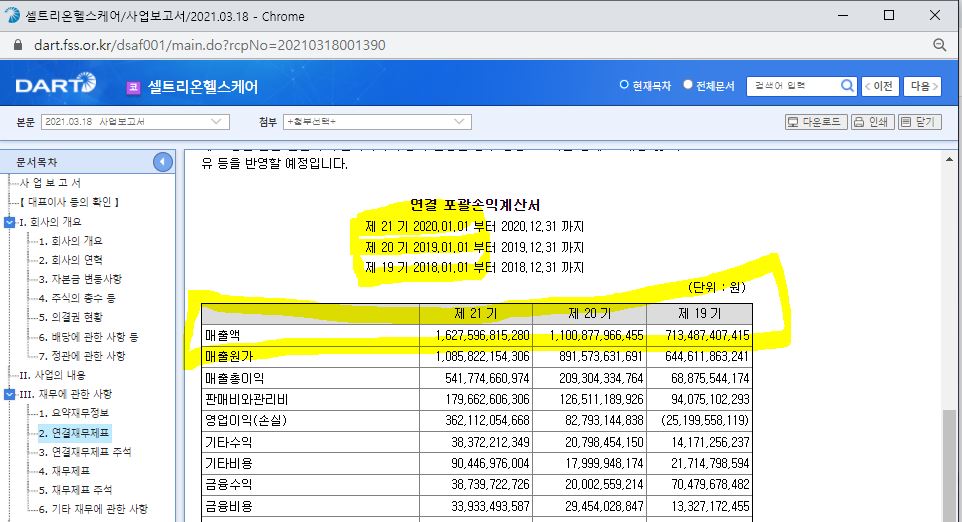Click the URL address bar
The height and width of the screenshot is (522, 962).
tap(209, 45)
